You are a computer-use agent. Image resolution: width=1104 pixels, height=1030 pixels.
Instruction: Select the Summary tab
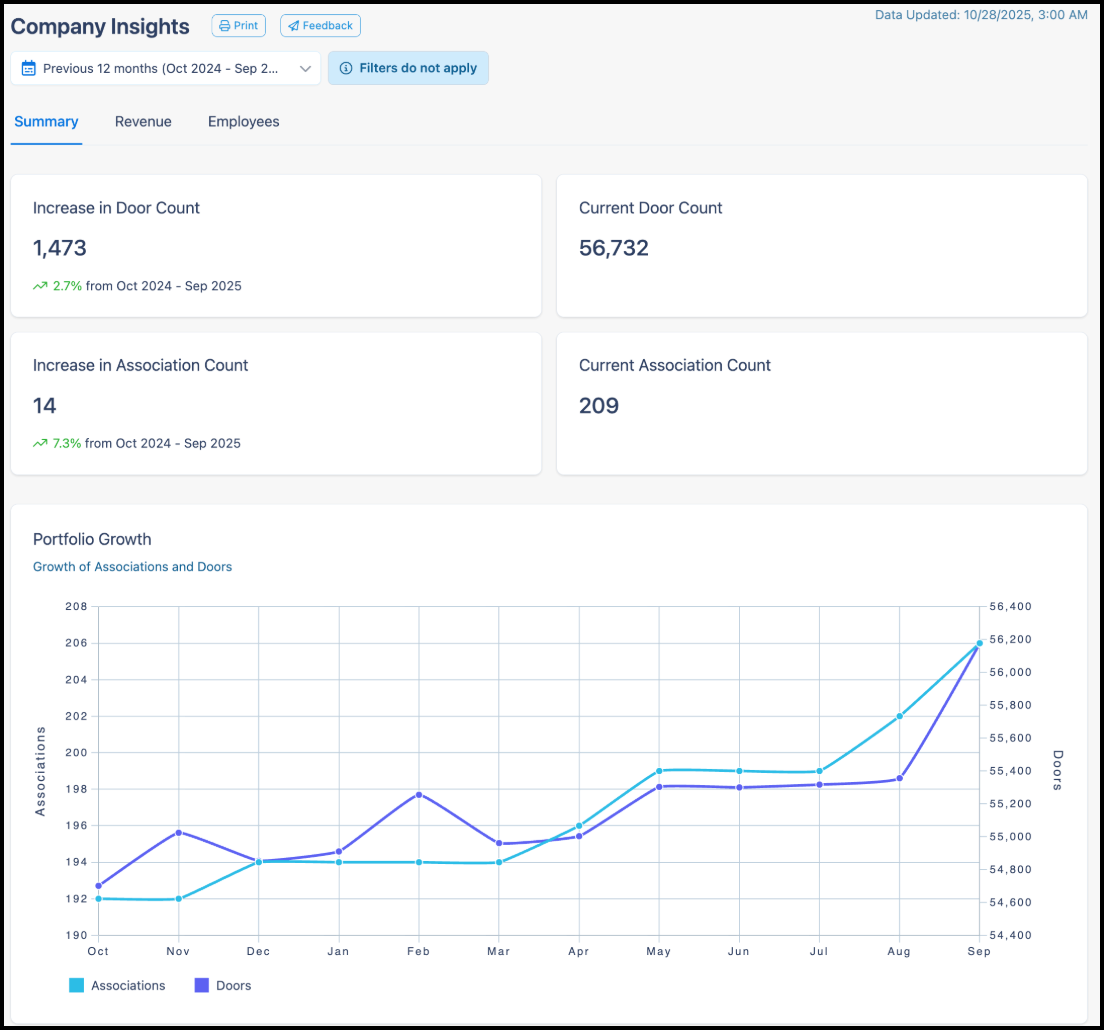point(46,121)
